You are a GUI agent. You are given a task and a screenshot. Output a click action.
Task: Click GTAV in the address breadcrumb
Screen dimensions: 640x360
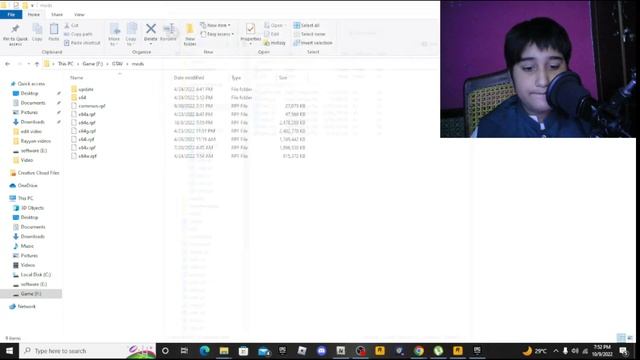[117, 64]
